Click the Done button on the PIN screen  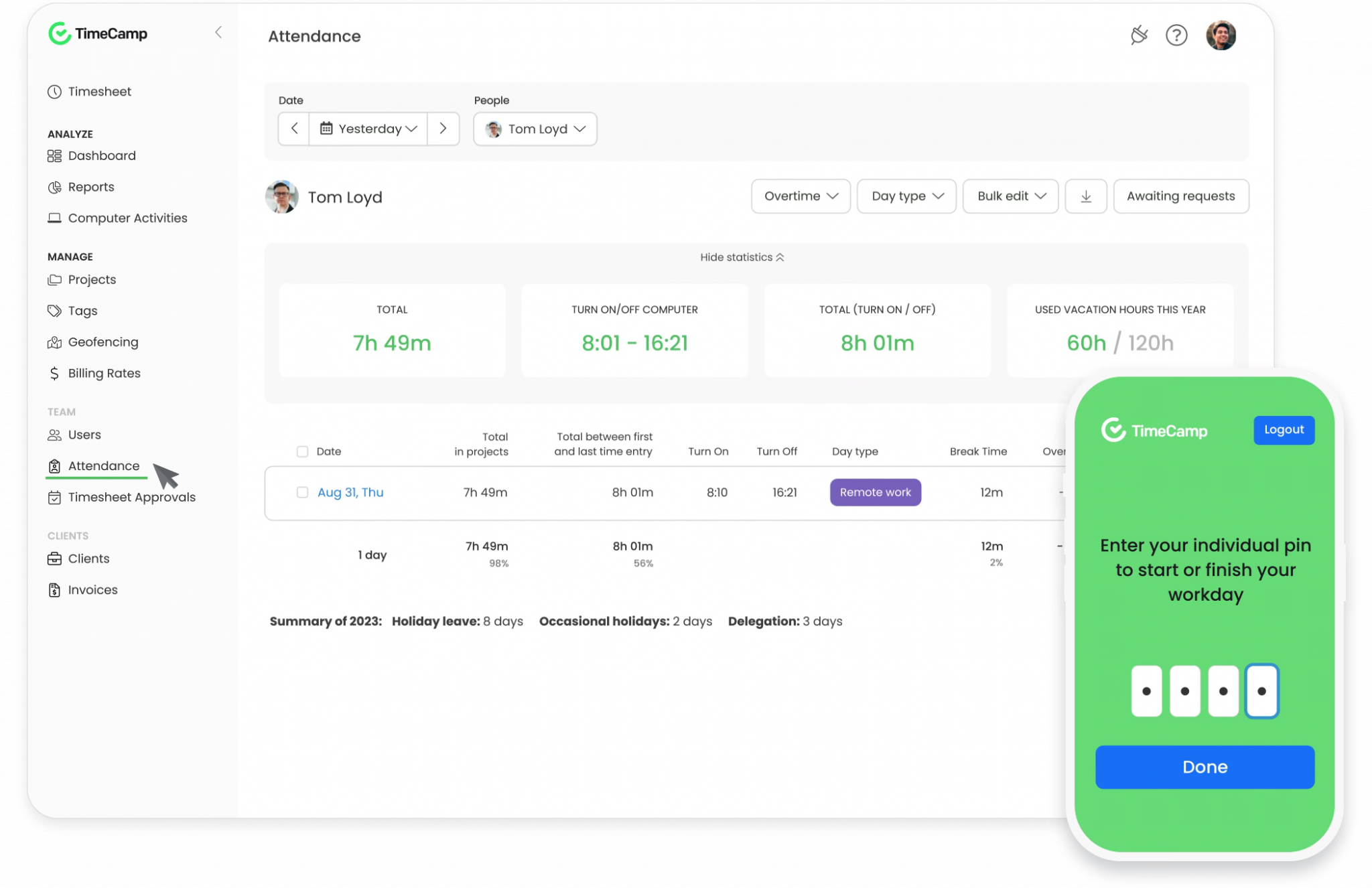(x=1204, y=767)
